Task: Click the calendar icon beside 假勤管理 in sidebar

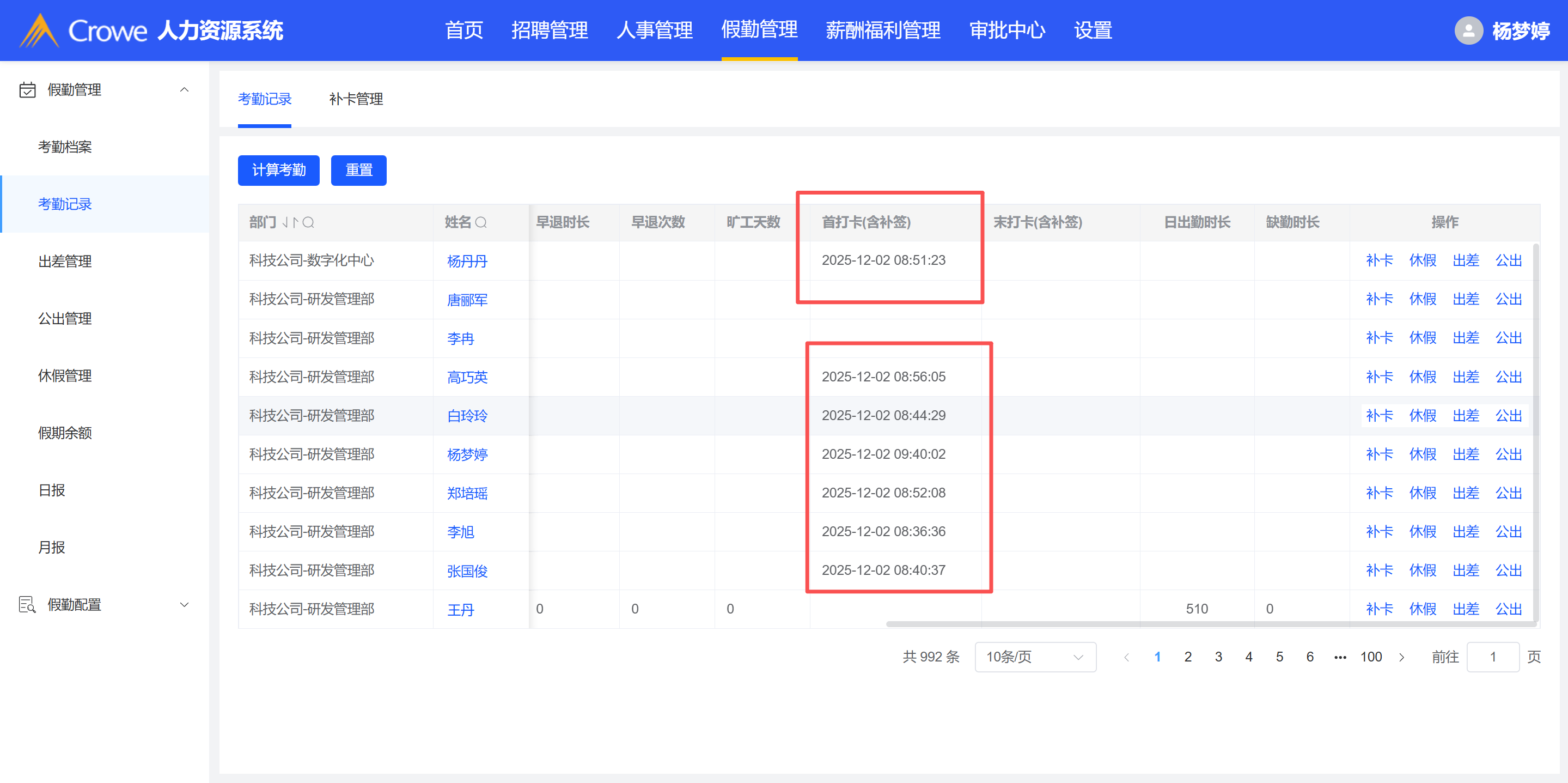Action: 27,89
